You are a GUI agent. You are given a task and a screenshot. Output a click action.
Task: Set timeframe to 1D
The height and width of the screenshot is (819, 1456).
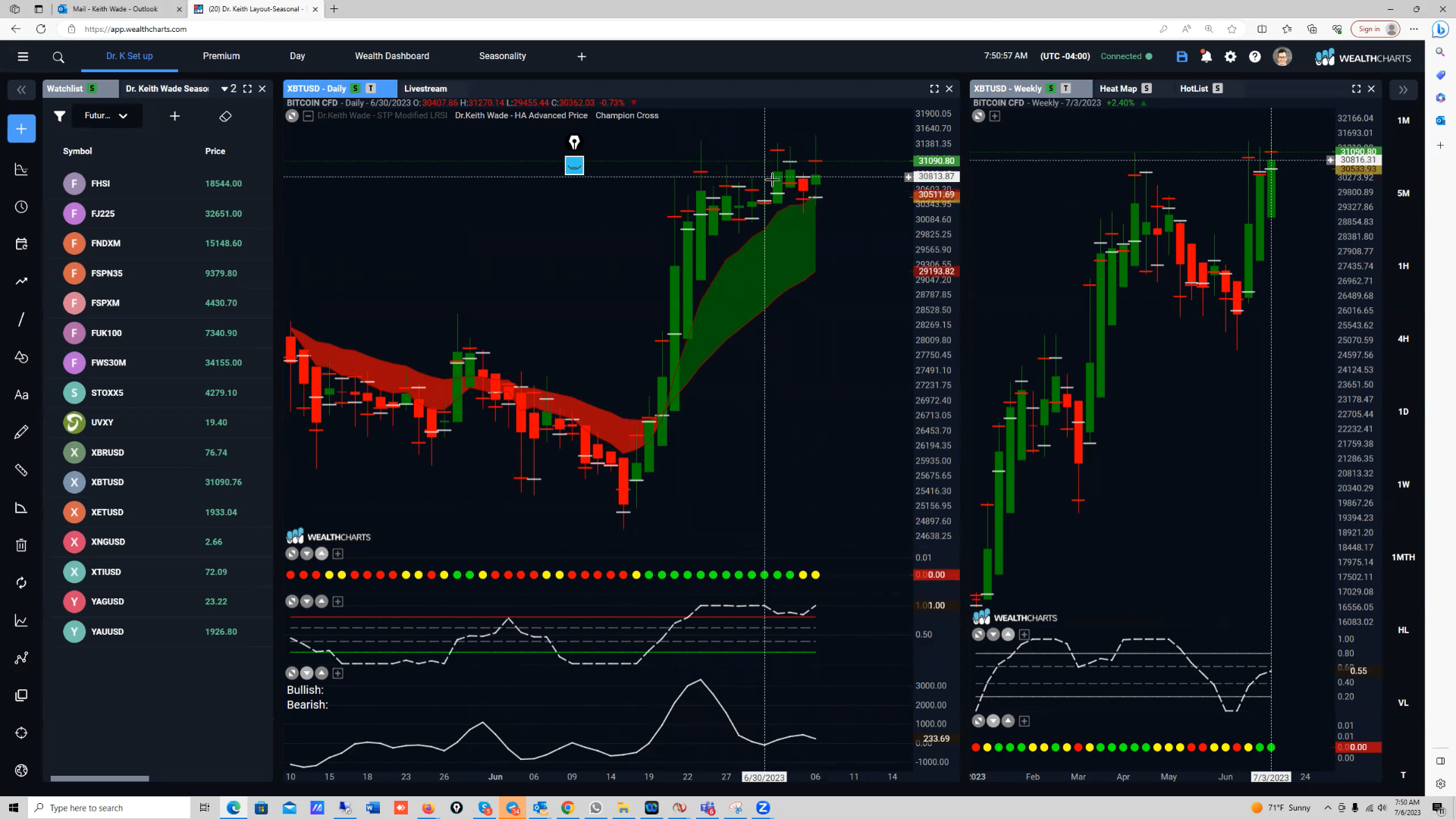(1404, 412)
